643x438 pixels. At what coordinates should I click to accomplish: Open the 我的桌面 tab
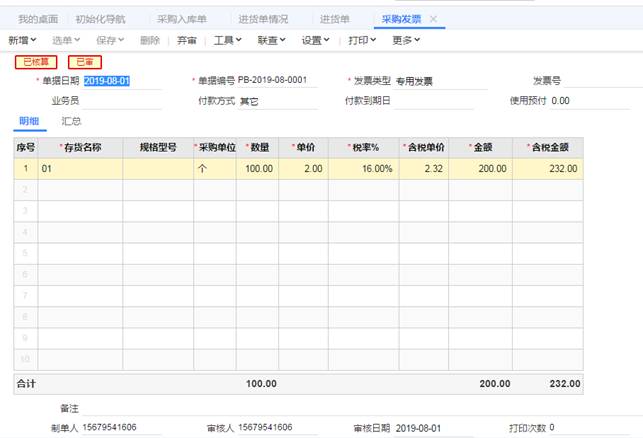click(x=38, y=19)
